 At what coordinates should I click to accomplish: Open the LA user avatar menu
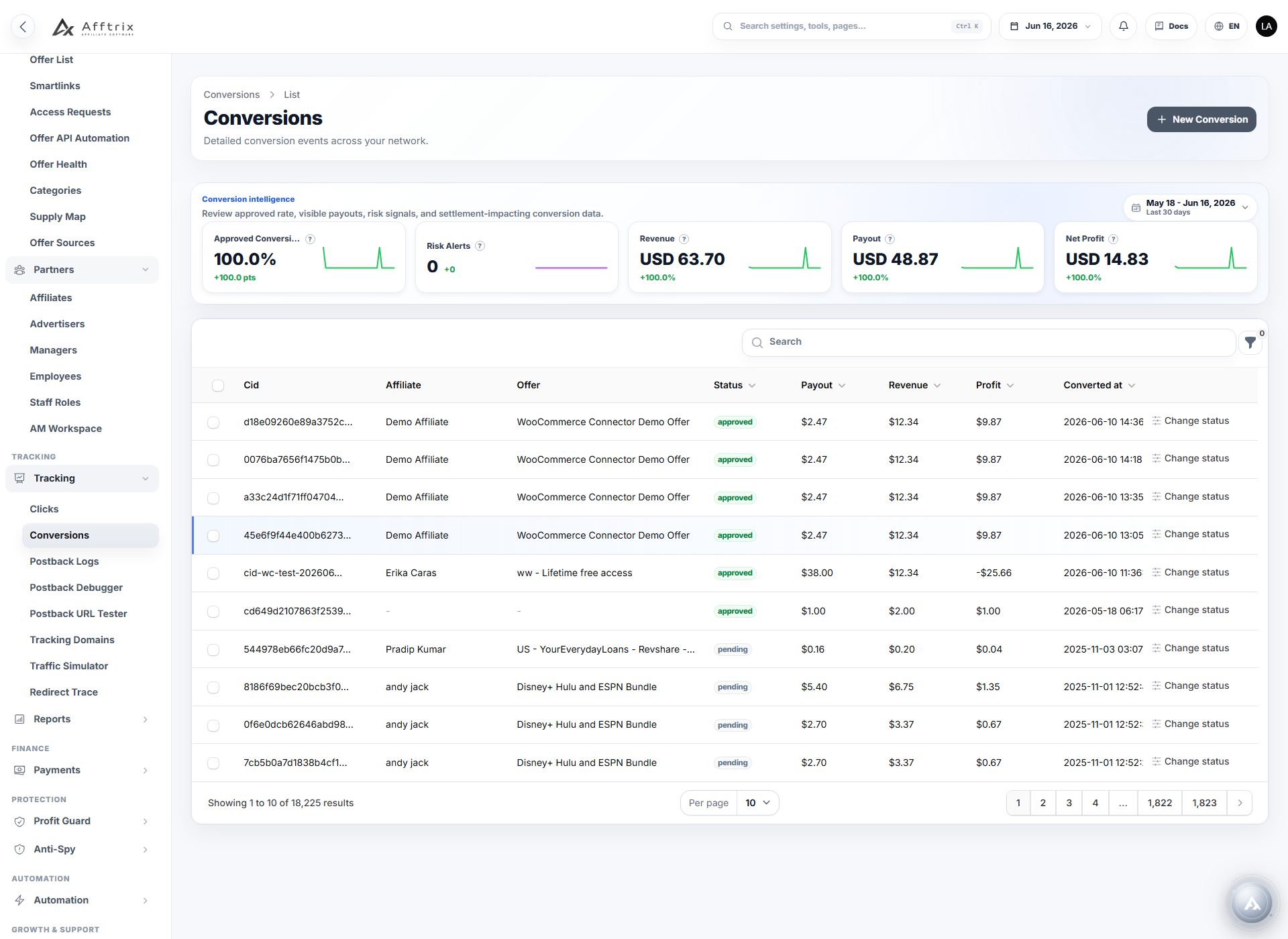[x=1267, y=26]
